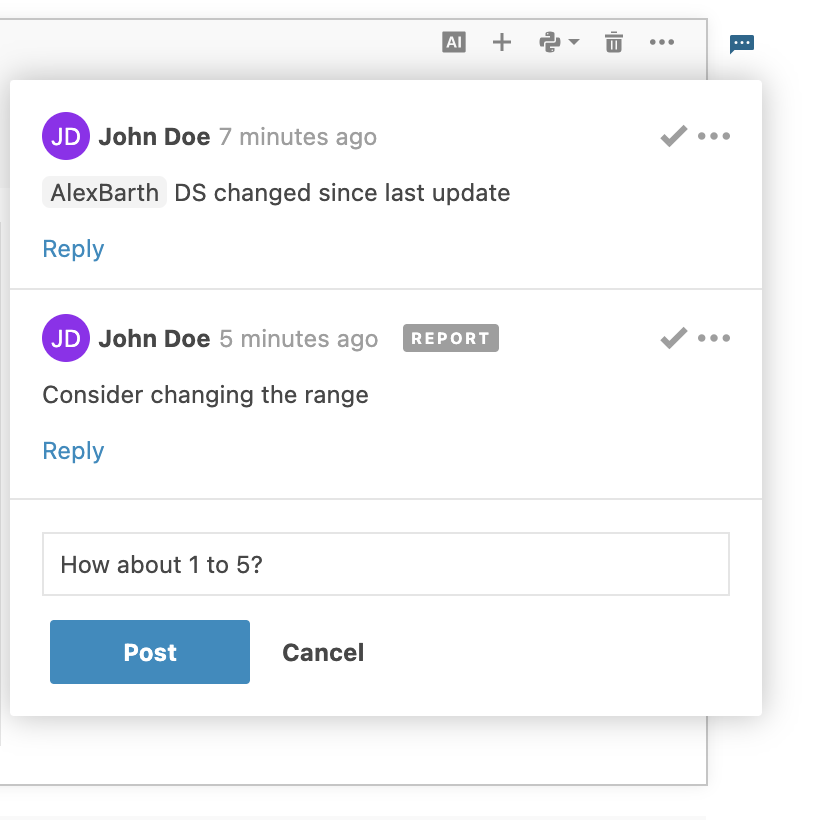Expand the Python language dropdown arrow
Screen dimensions: 822x820
[x=574, y=44]
